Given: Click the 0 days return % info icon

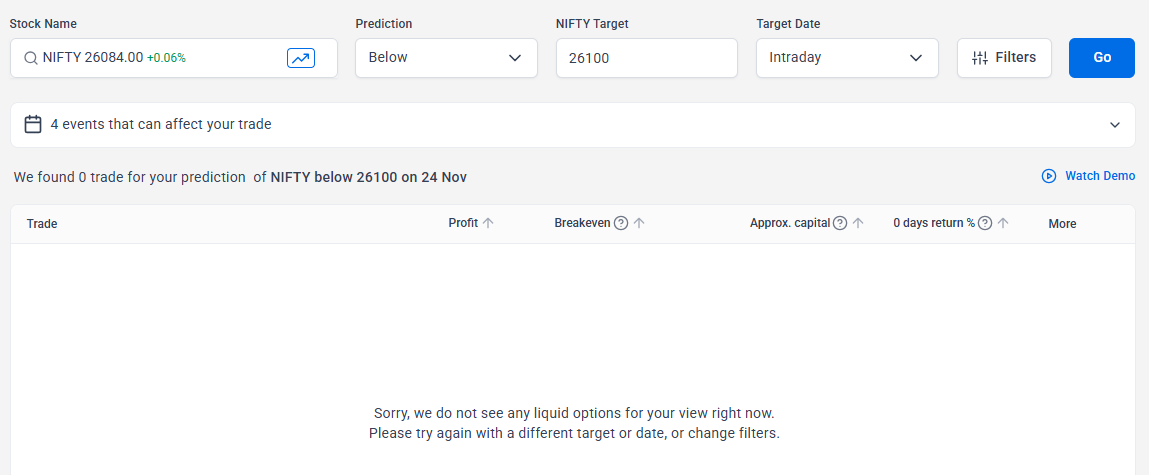Looking at the screenshot, I should (985, 223).
